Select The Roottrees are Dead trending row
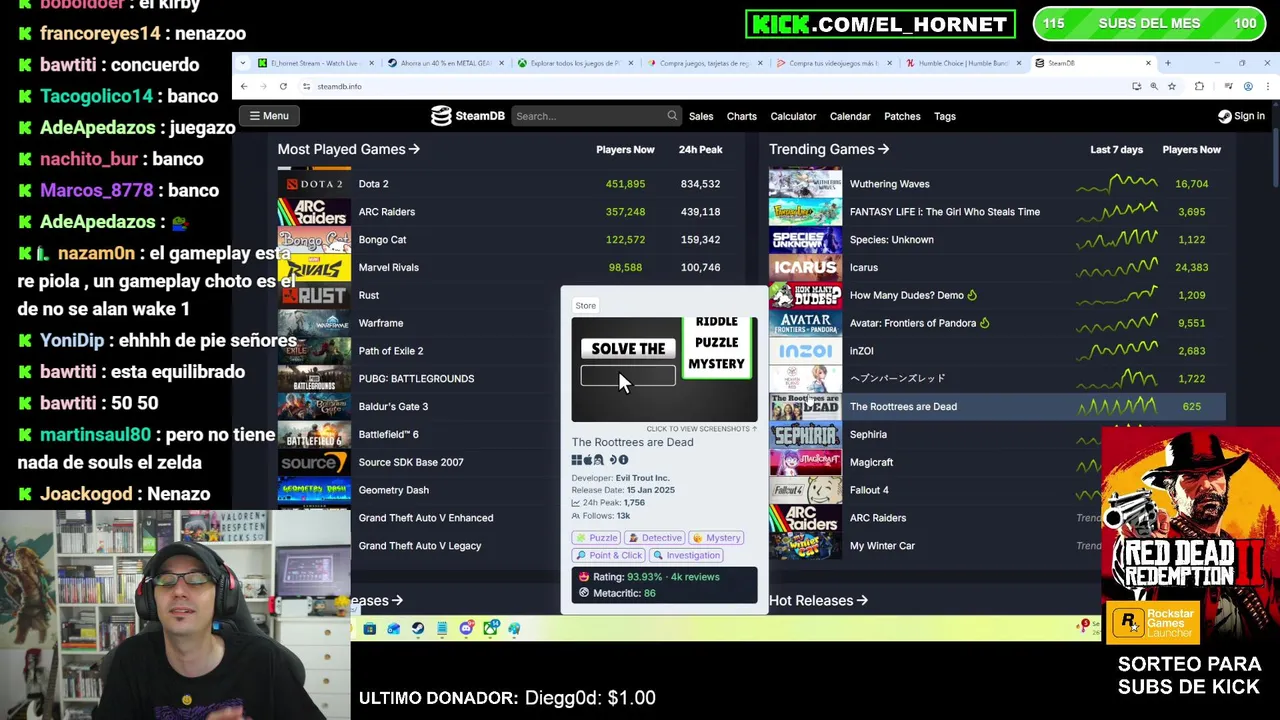This screenshot has height=720, width=1280. 997,407
